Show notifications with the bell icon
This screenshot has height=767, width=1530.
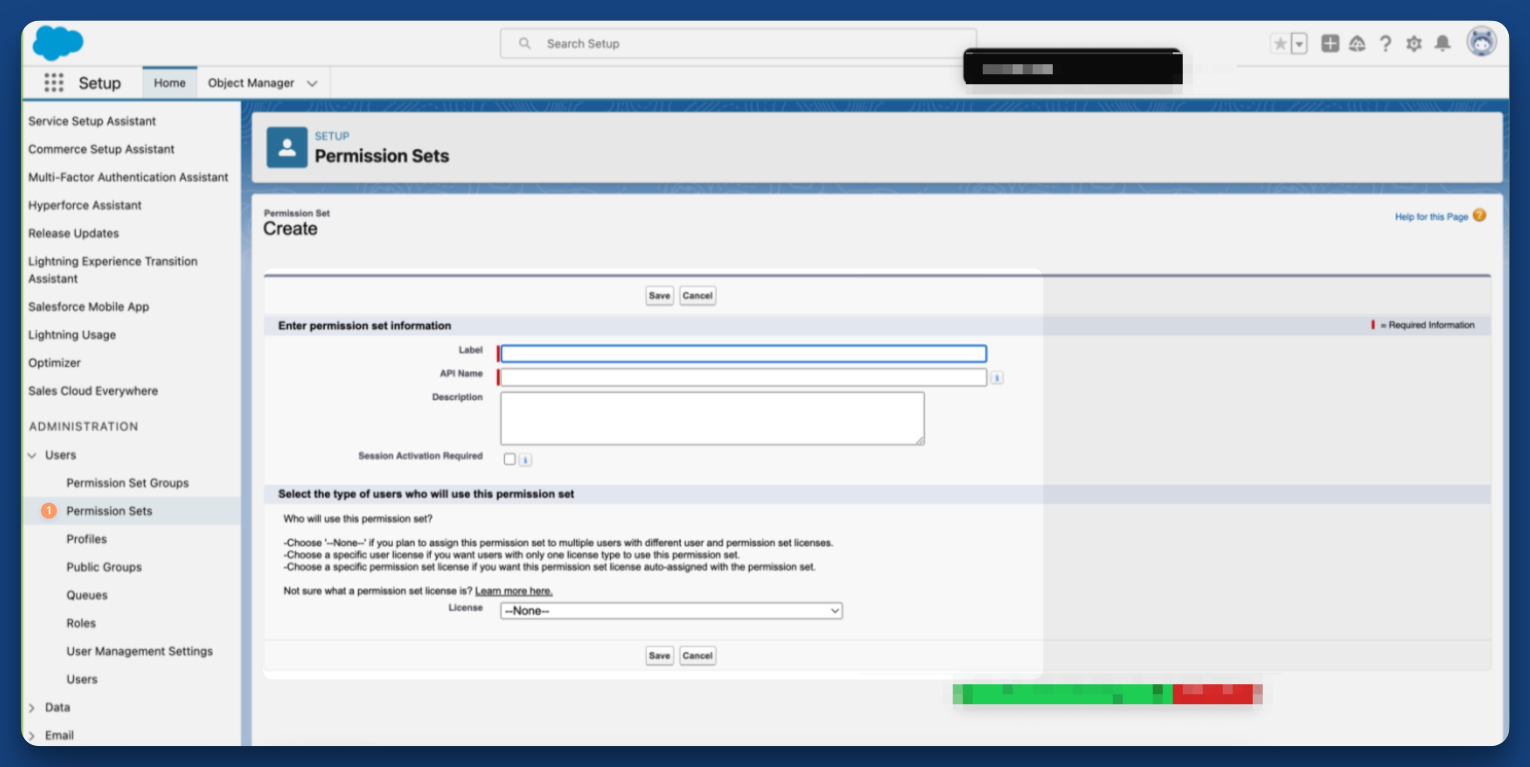pos(1442,44)
